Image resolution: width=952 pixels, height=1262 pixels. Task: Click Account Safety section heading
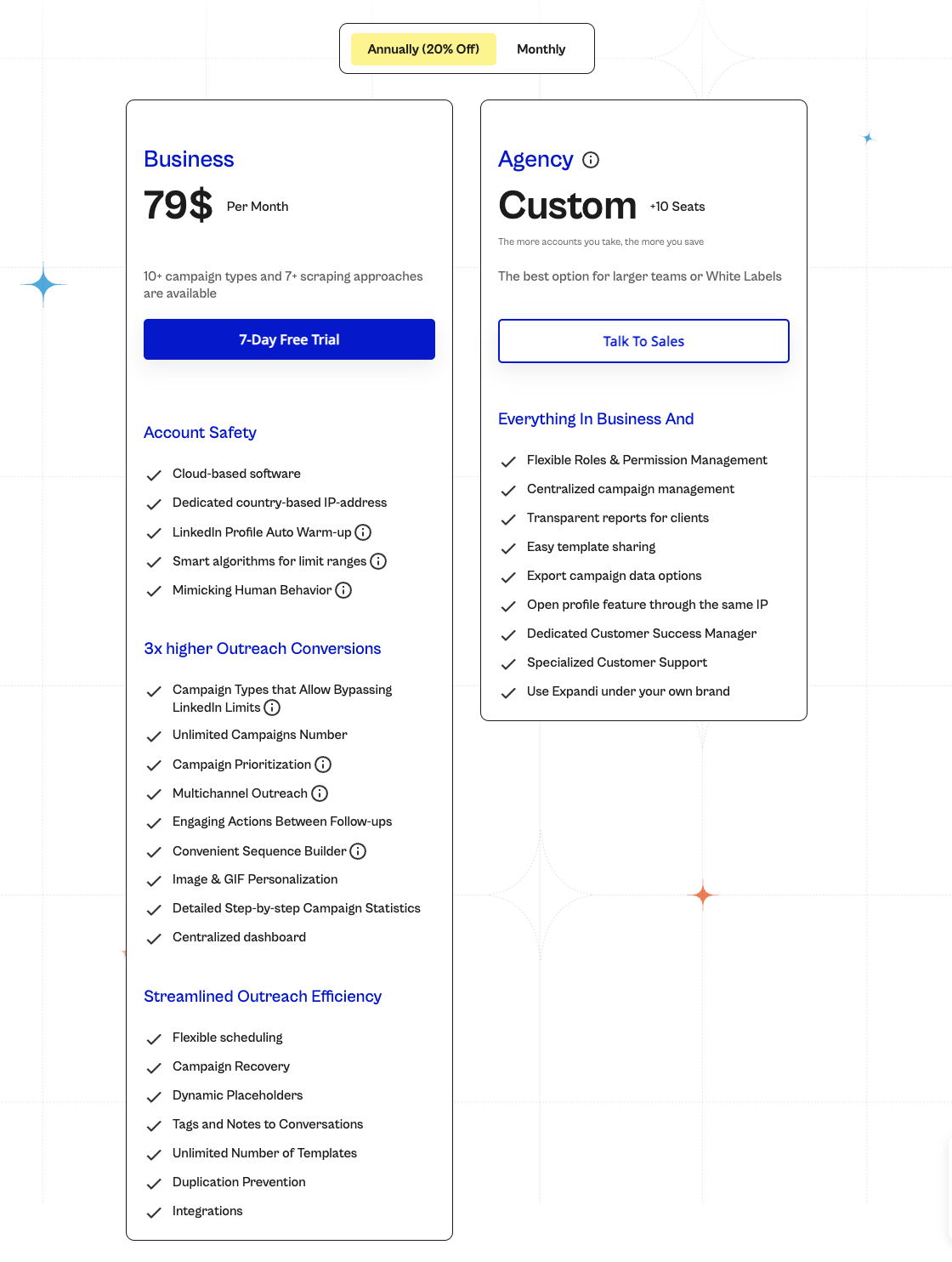pyautogui.click(x=200, y=432)
